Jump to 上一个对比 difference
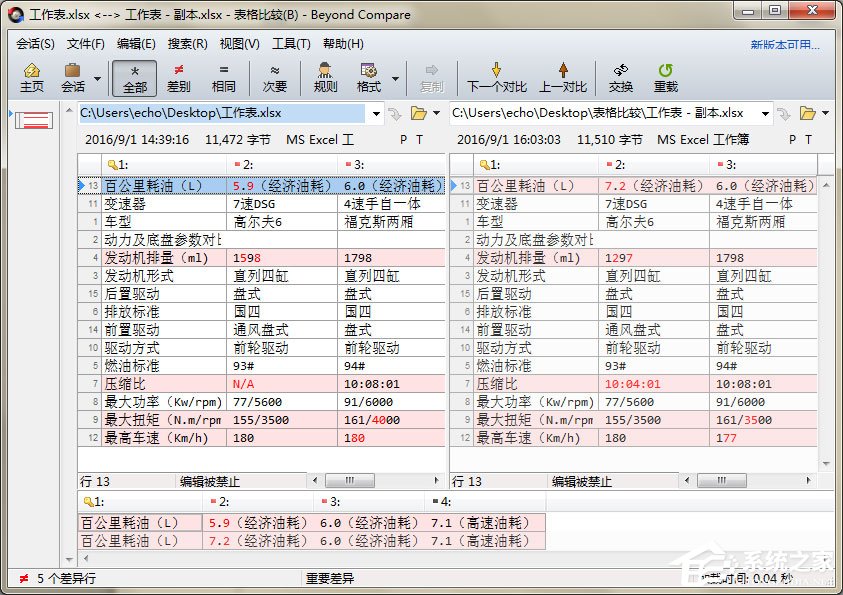This screenshot has width=843, height=595. coord(562,76)
